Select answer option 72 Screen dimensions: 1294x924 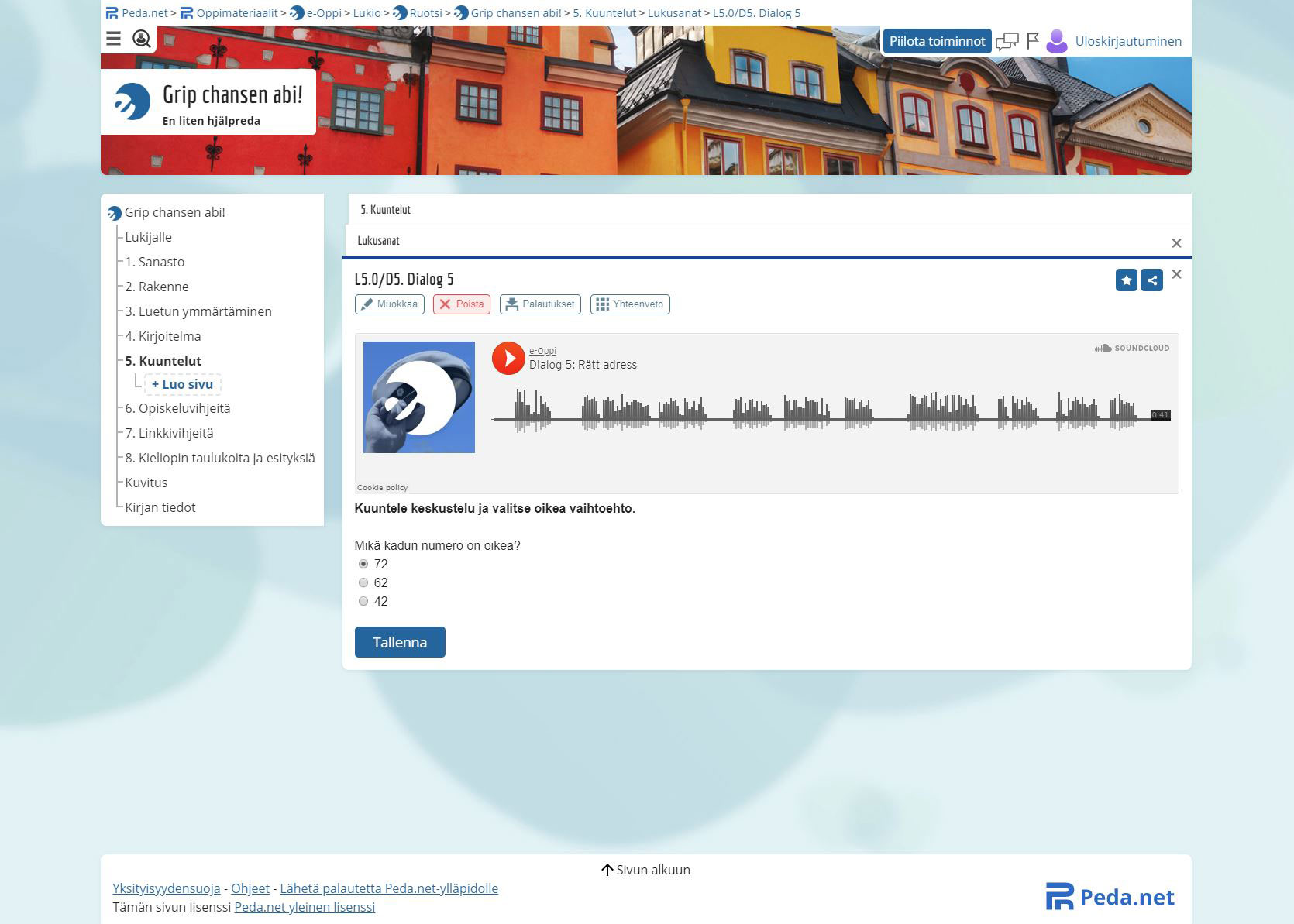363,564
